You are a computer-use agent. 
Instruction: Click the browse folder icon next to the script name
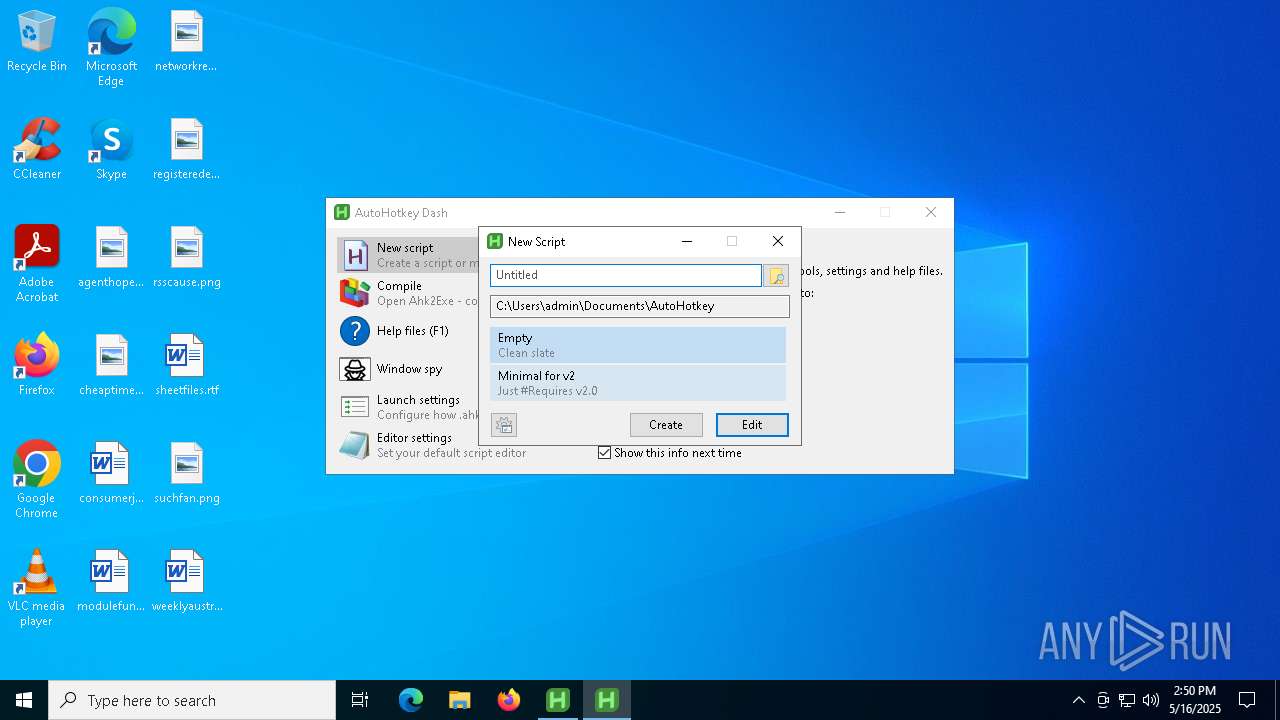click(x=776, y=275)
